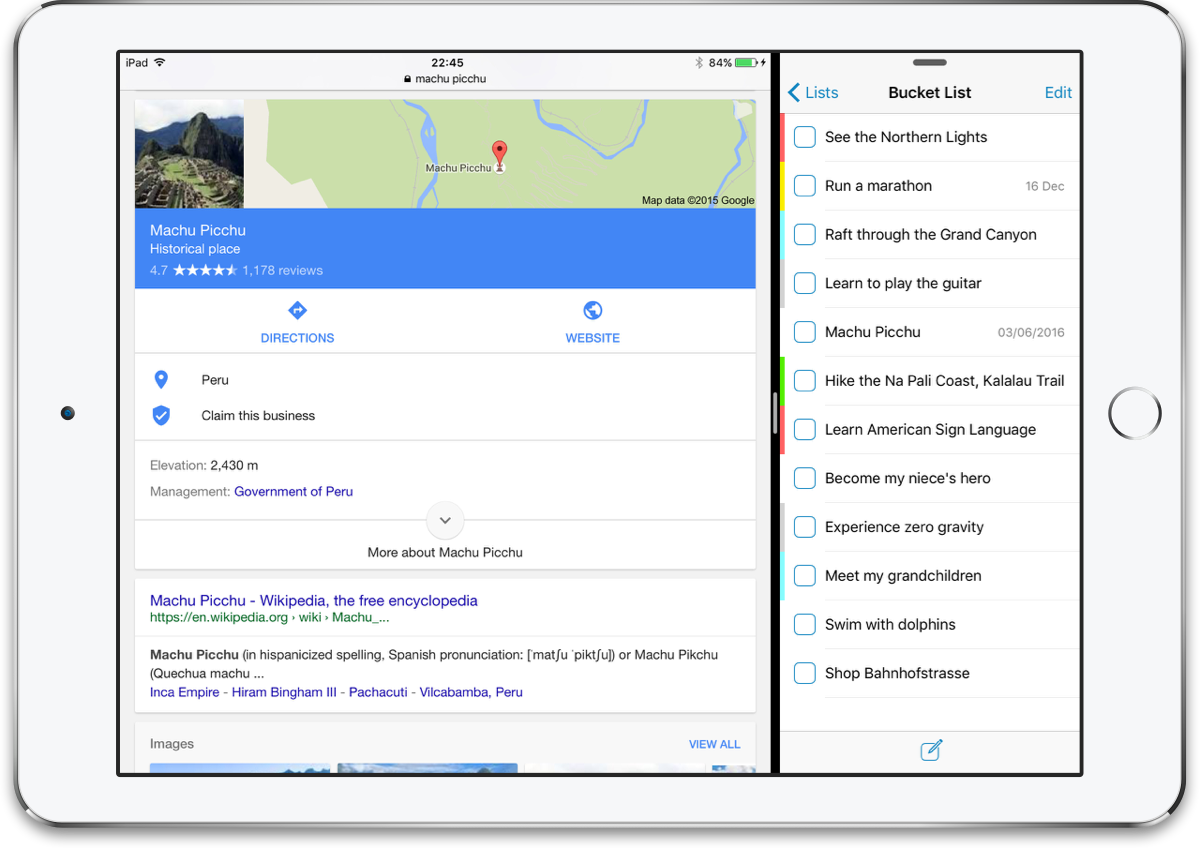The height and width of the screenshot is (848, 1200).
Task: Tap the split view divider handle
Action: [x=775, y=412]
